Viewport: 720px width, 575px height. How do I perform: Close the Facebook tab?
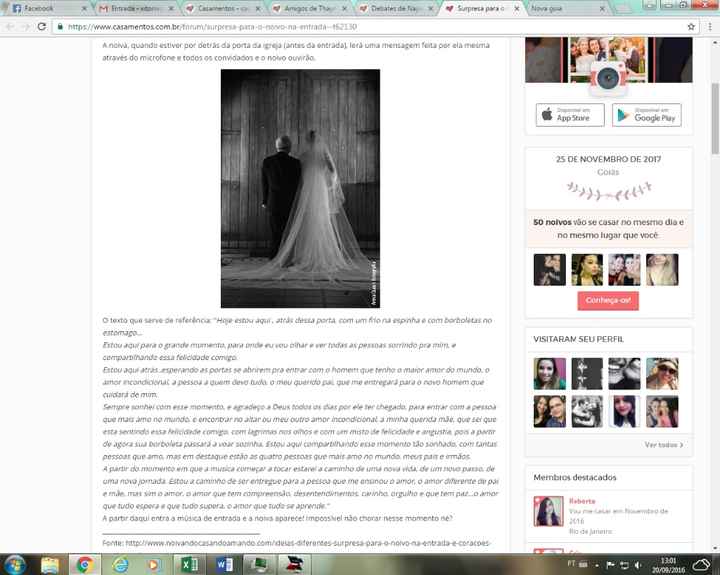(x=84, y=9)
